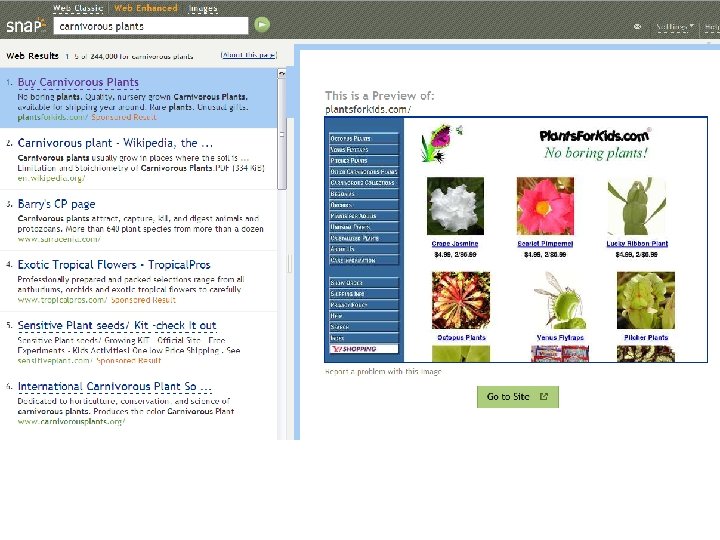Click Plants for Adults in preview sidebar
Screen dimensions: 720x540
364,216
